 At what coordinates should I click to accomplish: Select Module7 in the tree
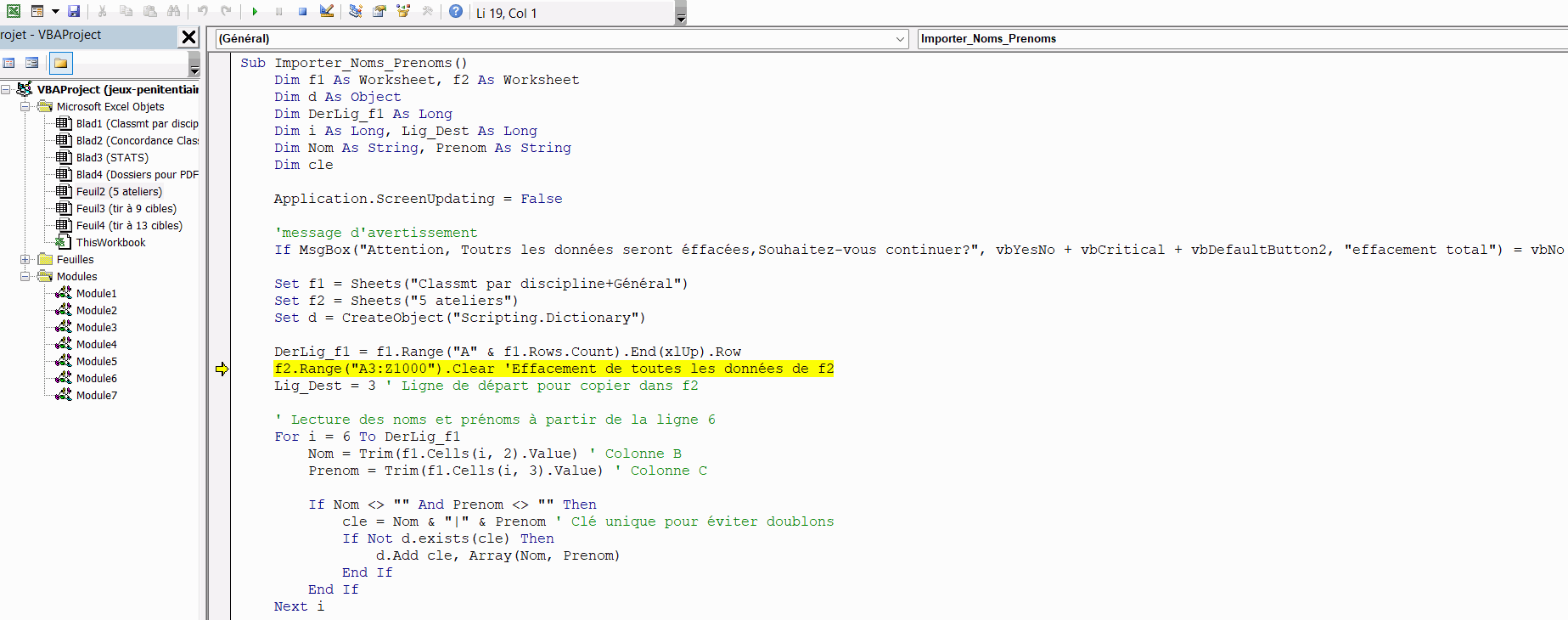[97, 395]
